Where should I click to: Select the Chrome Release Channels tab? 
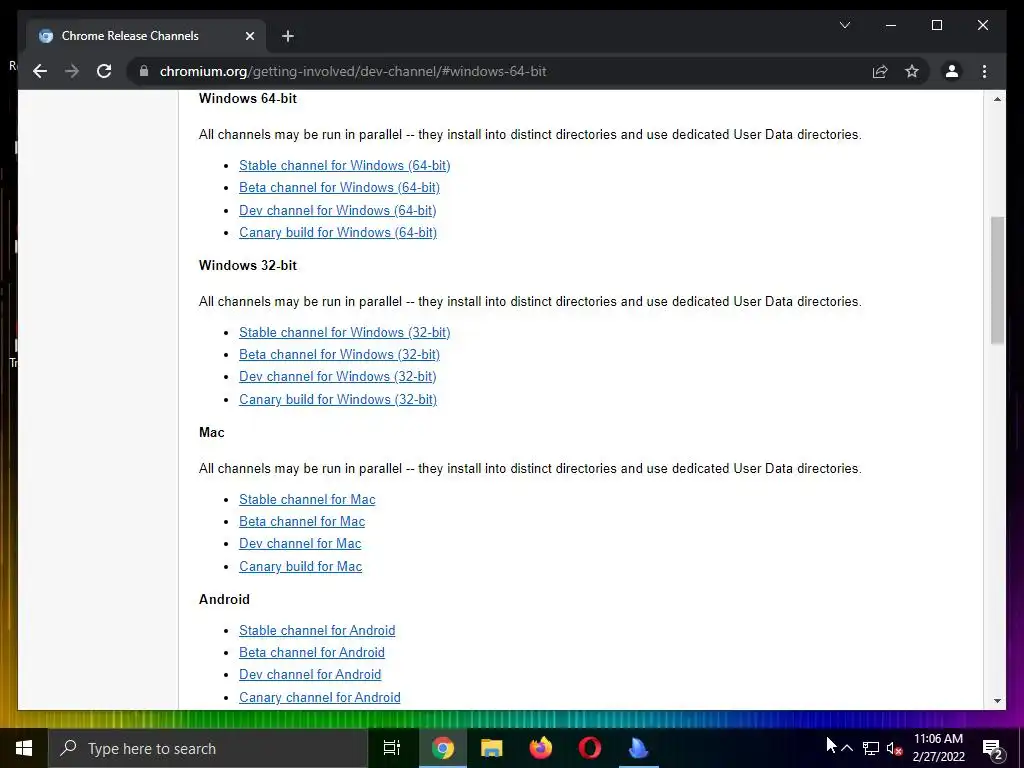click(146, 36)
